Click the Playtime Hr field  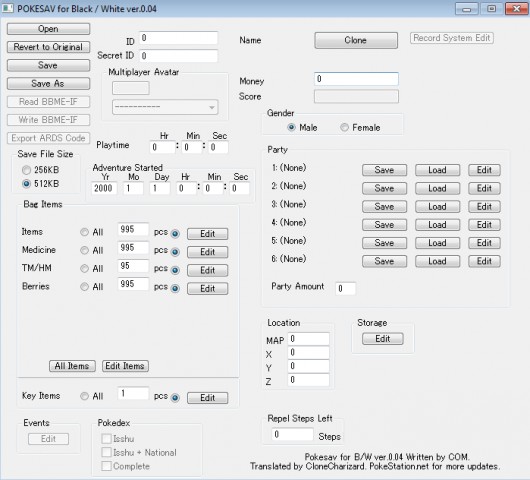(162, 147)
